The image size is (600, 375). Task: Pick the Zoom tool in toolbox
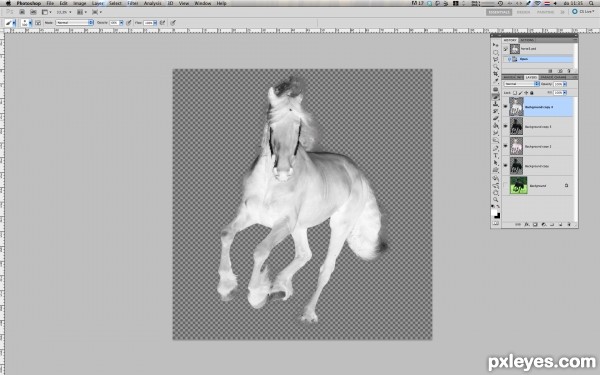coord(496,199)
